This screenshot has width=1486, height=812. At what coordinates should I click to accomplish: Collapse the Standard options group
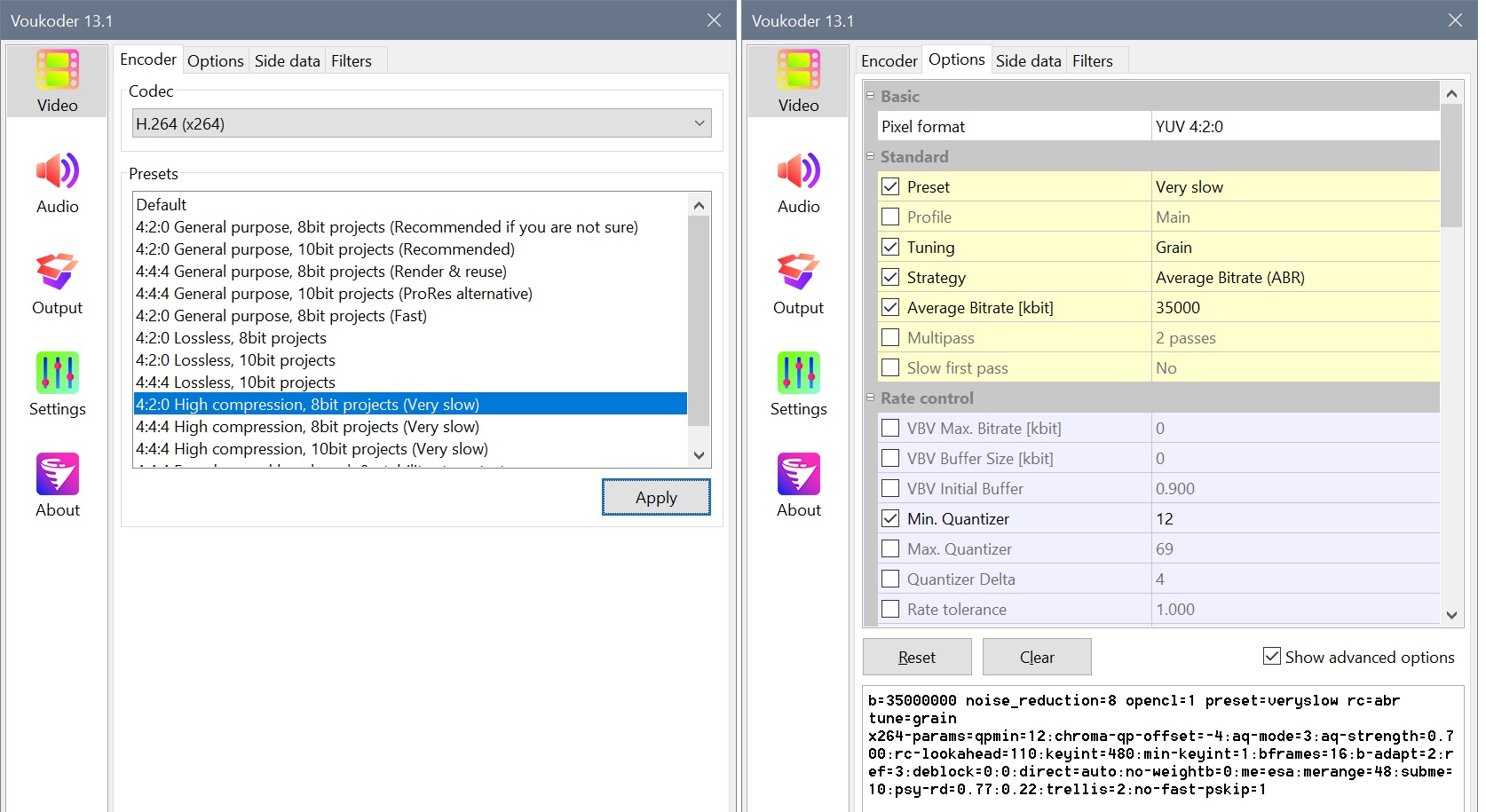(871, 156)
